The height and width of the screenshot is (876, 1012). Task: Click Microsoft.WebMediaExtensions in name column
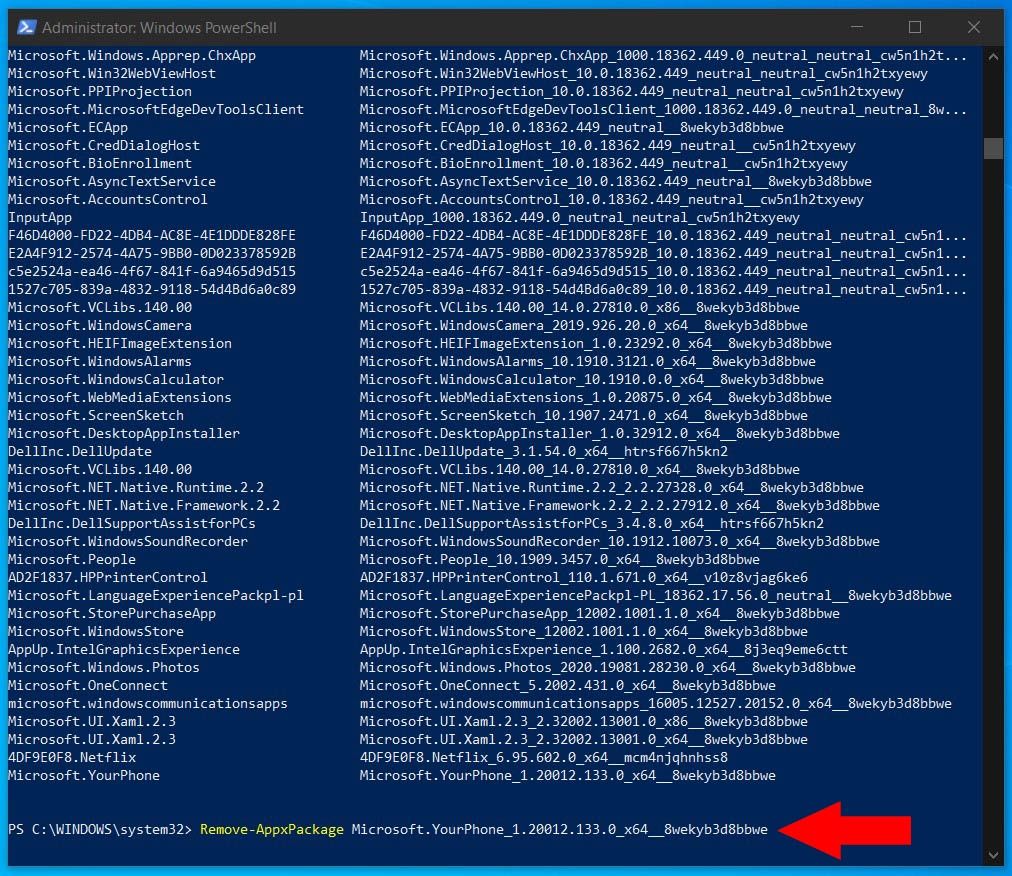(119, 397)
